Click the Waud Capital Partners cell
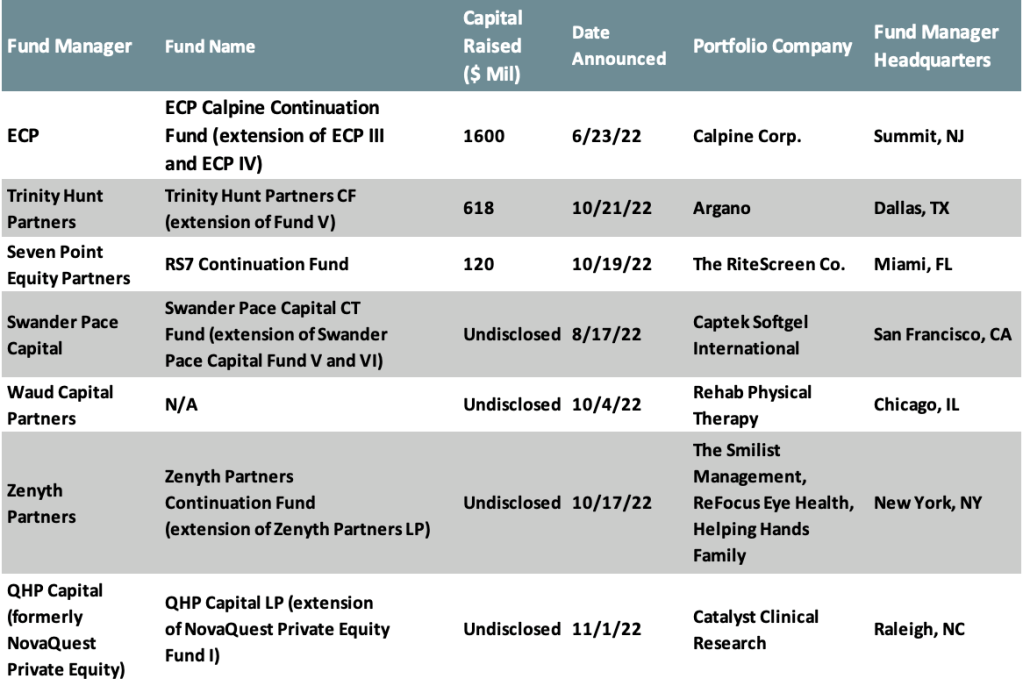Image resolution: width=1023 pixels, height=686 pixels. tap(60, 404)
